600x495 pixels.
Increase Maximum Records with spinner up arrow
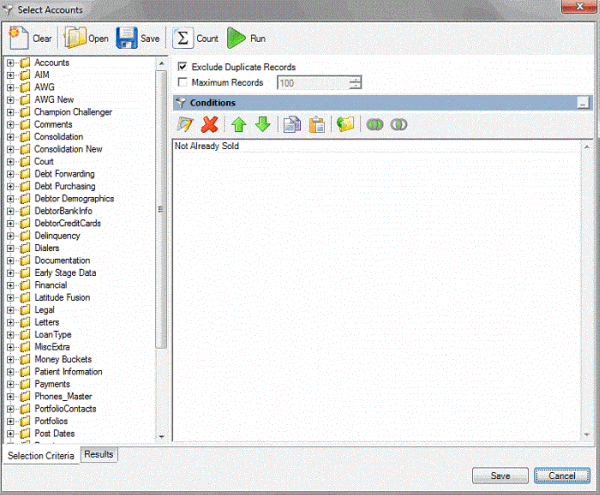355,79
